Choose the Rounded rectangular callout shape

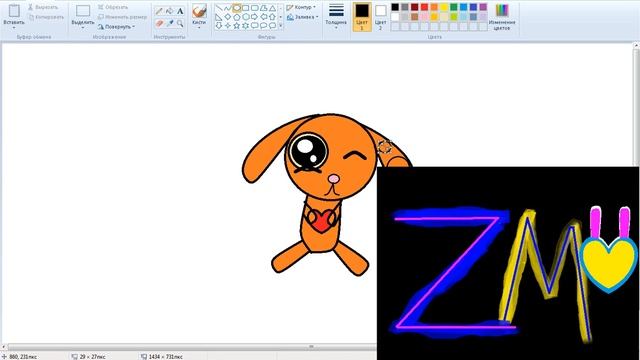(x=255, y=25)
